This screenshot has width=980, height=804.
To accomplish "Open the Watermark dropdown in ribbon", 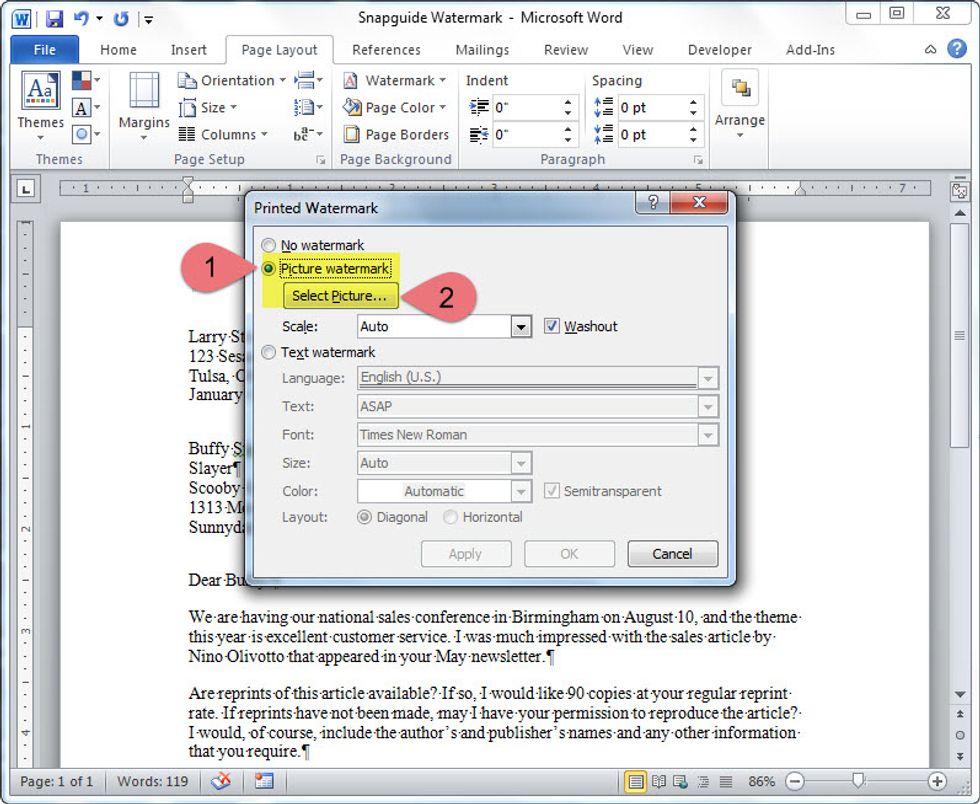I will click(399, 80).
